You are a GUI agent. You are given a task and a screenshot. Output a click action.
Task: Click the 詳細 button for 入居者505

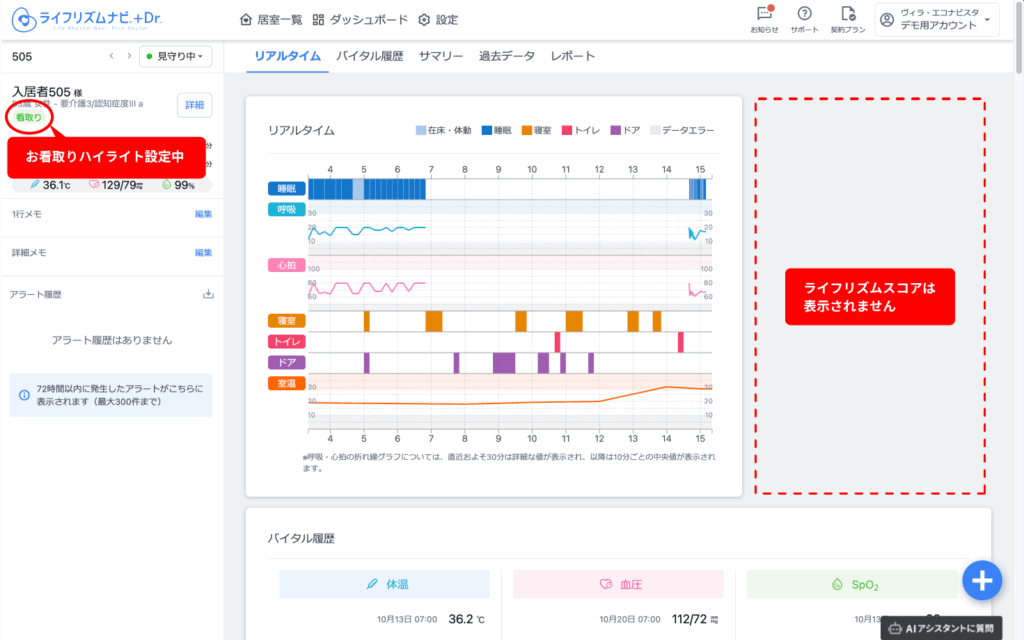[x=194, y=105]
